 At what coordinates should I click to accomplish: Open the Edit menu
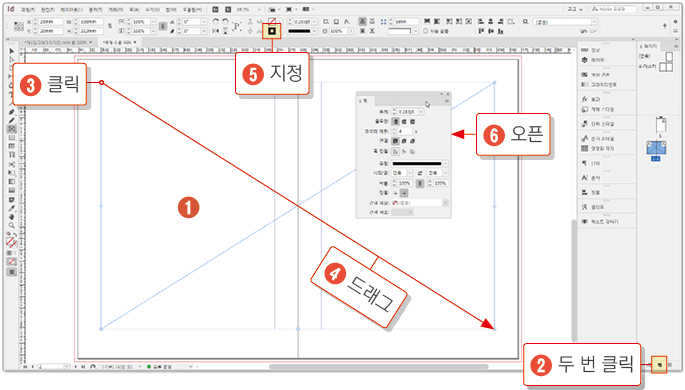[48, 9]
